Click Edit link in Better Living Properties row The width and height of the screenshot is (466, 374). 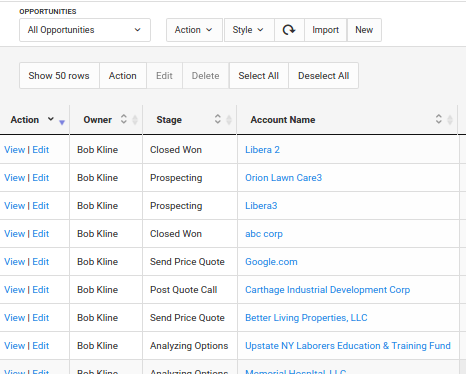point(41,318)
